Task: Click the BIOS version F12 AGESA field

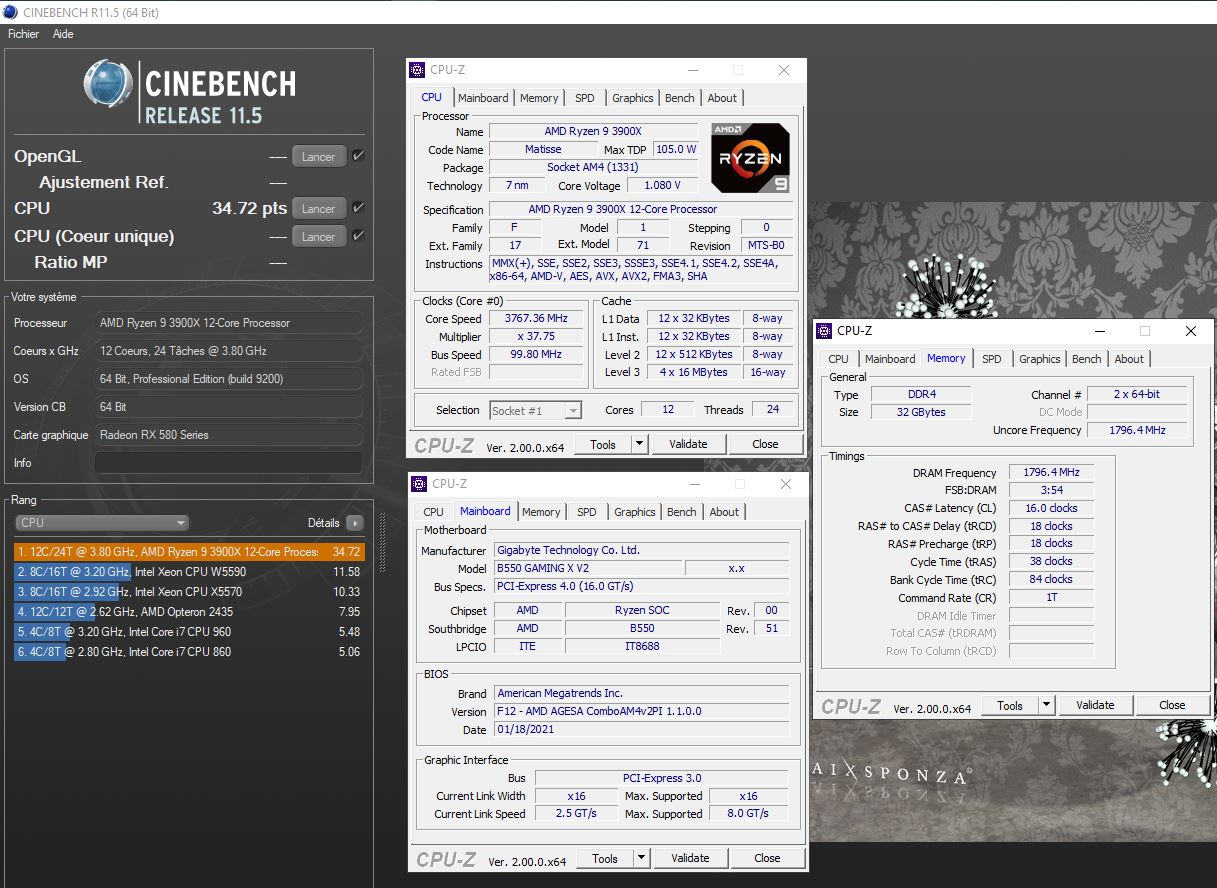Action: pyautogui.click(x=642, y=712)
